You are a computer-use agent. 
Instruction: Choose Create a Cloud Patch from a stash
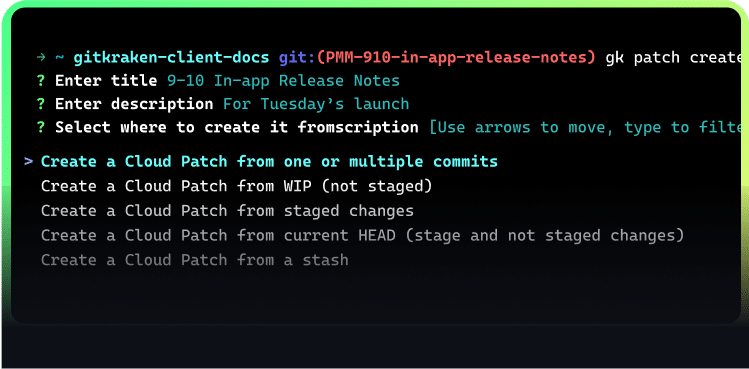pyautogui.click(x=195, y=260)
